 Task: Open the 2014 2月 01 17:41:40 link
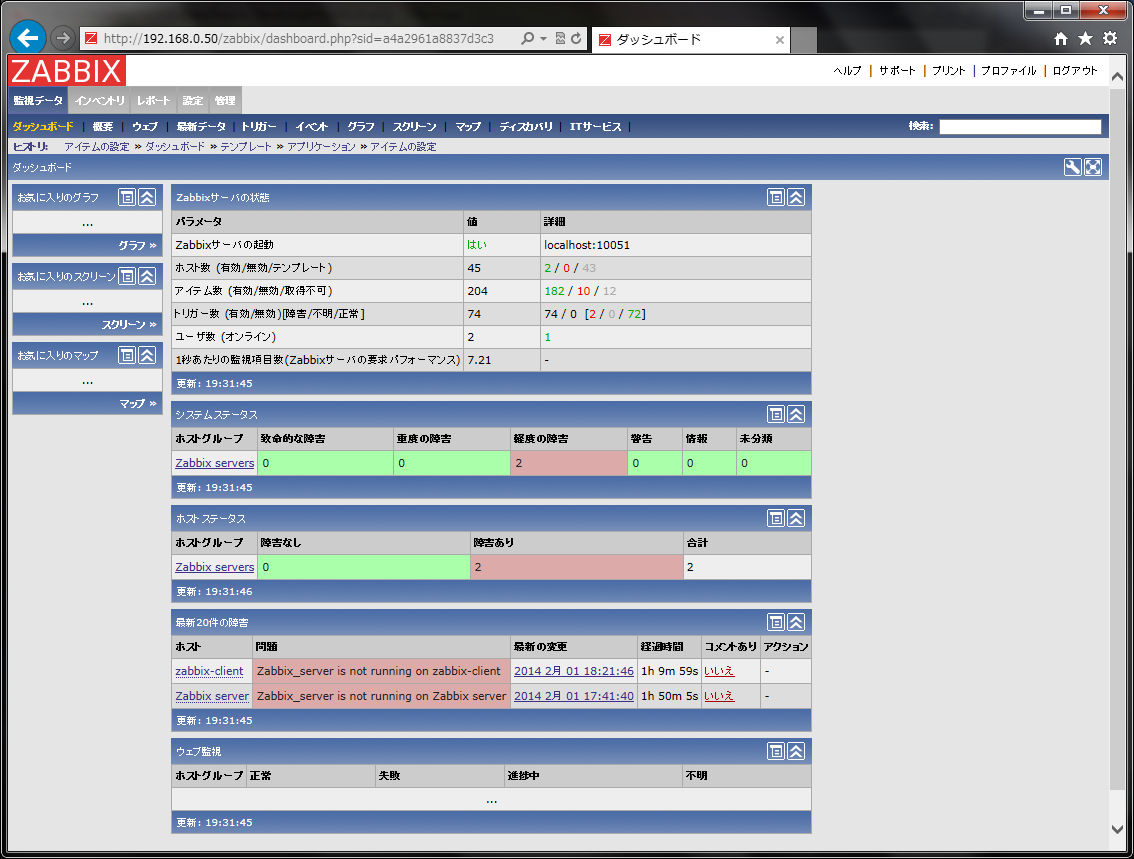coord(574,696)
